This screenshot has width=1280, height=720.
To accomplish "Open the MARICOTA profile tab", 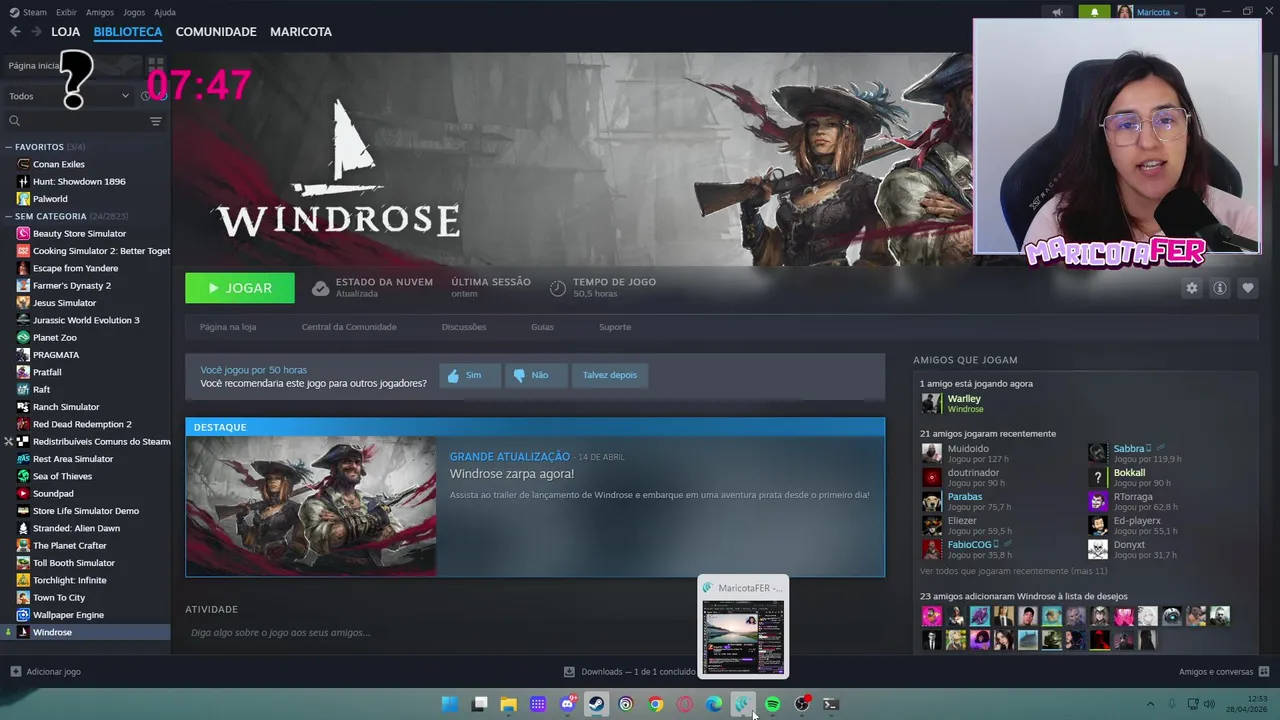I will tap(301, 32).
